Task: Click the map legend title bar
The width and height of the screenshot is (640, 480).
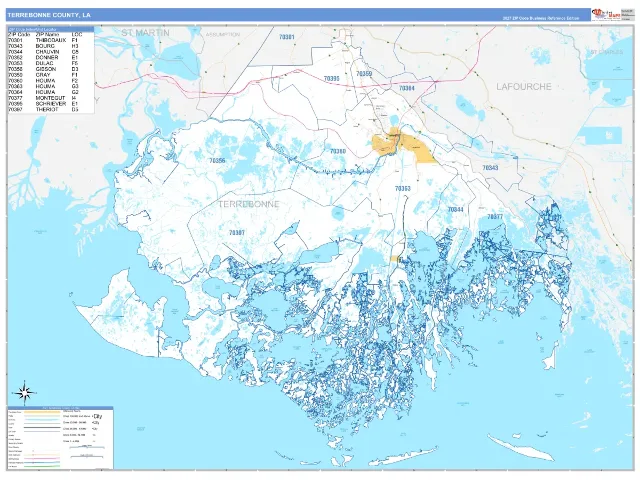Action: tap(60, 408)
